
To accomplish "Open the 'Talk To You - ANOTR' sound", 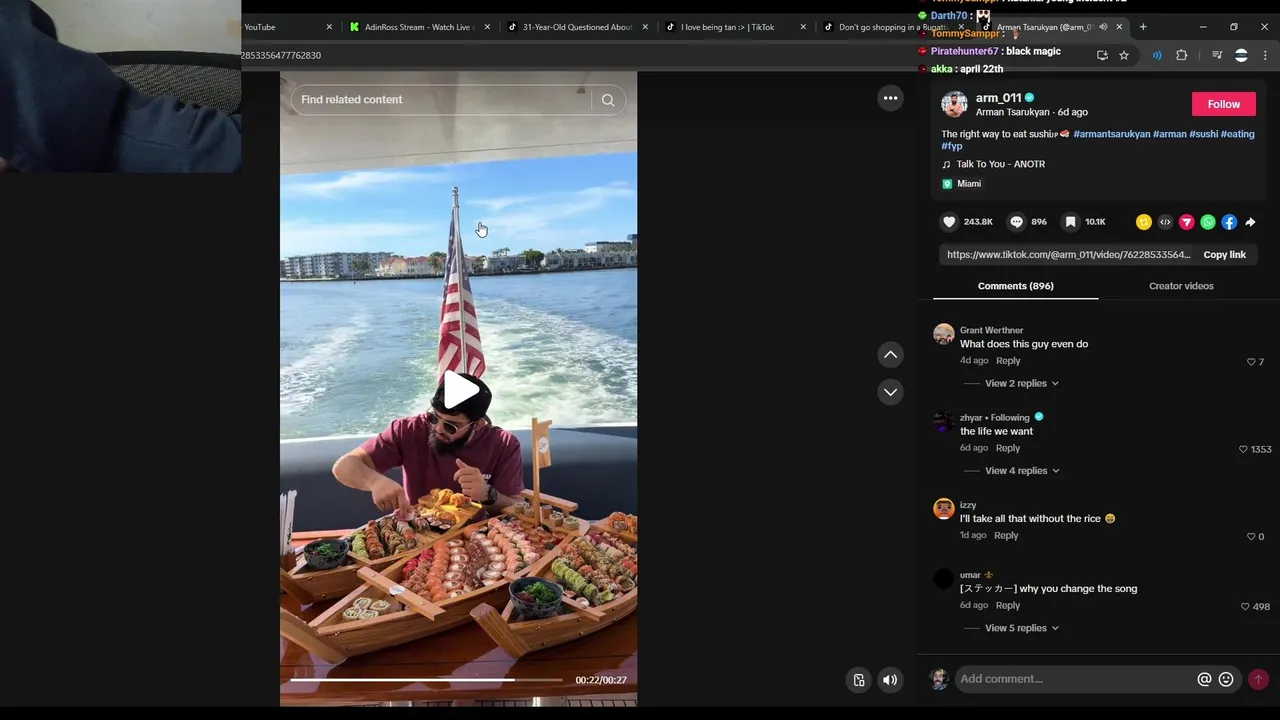I will [1000, 164].
